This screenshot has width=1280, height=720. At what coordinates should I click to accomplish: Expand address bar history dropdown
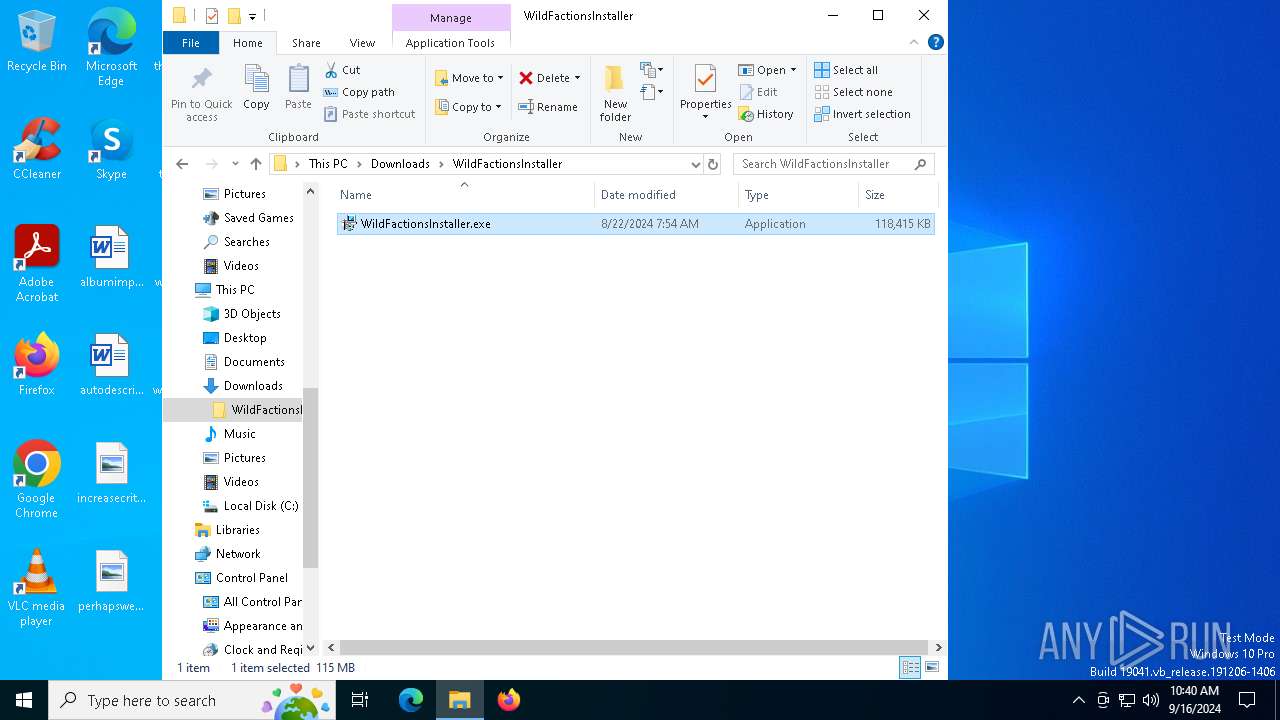point(695,164)
